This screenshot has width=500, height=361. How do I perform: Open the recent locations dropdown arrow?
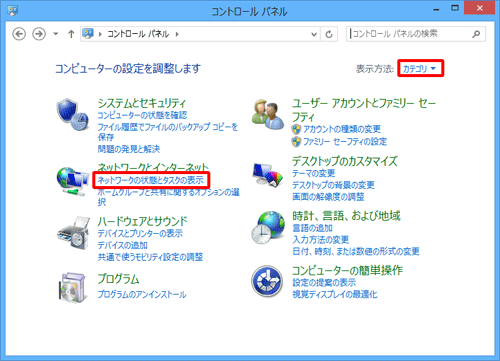[56, 34]
